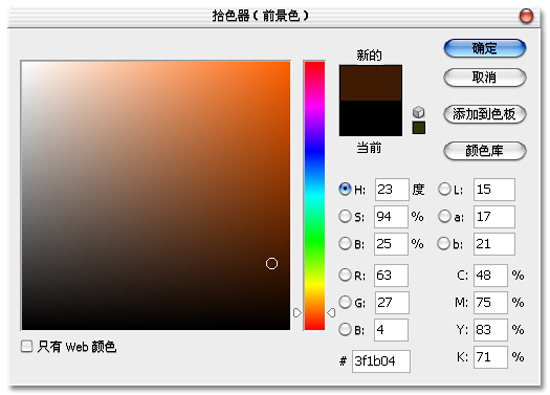This screenshot has width=550, height=395.
Task: Click the C cyan field showing 48
Action: 490,275
